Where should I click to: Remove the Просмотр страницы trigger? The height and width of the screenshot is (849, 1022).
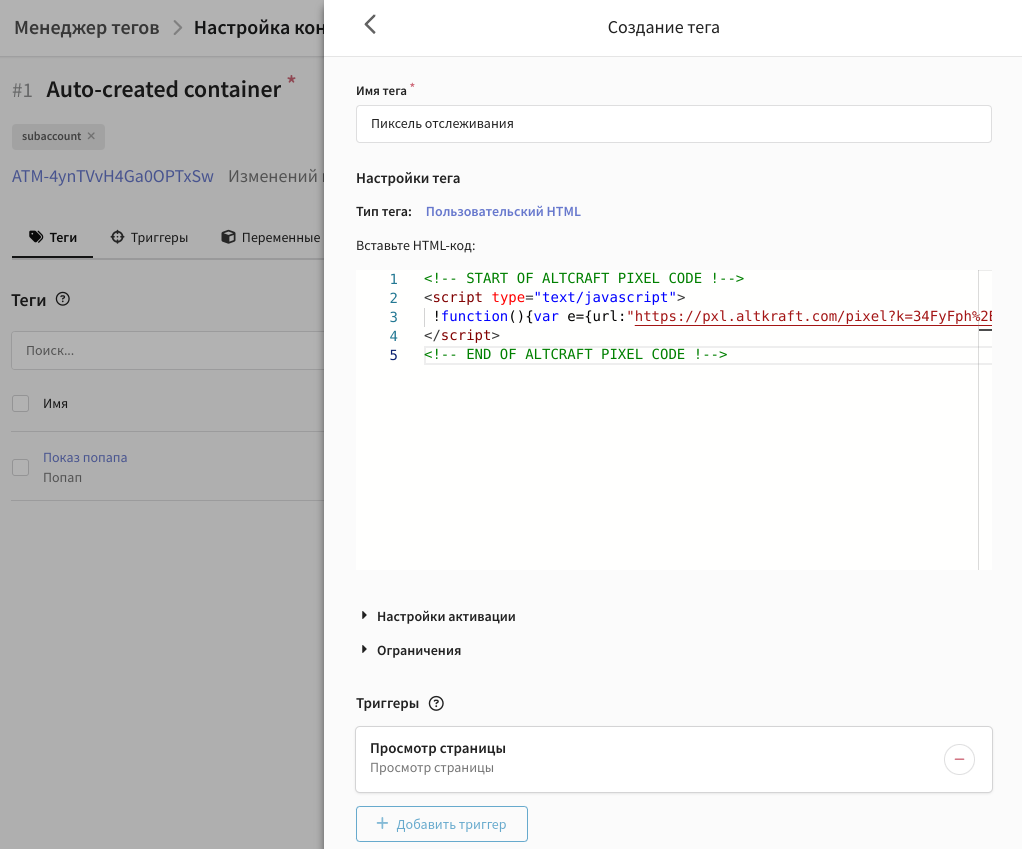(x=959, y=759)
